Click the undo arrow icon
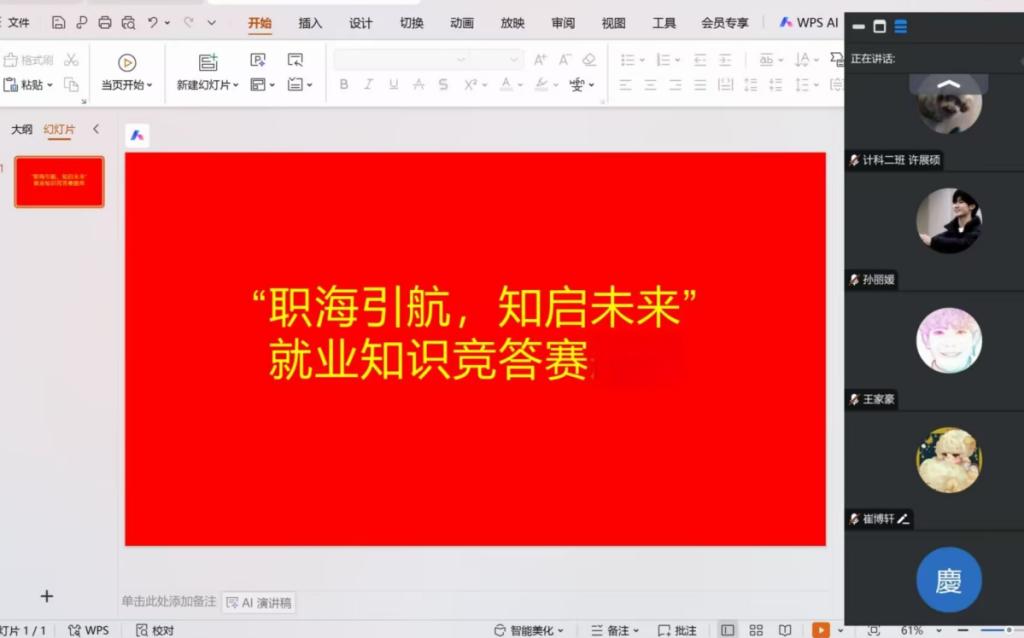This screenshot has height=638, width=1024. (153, 23)
